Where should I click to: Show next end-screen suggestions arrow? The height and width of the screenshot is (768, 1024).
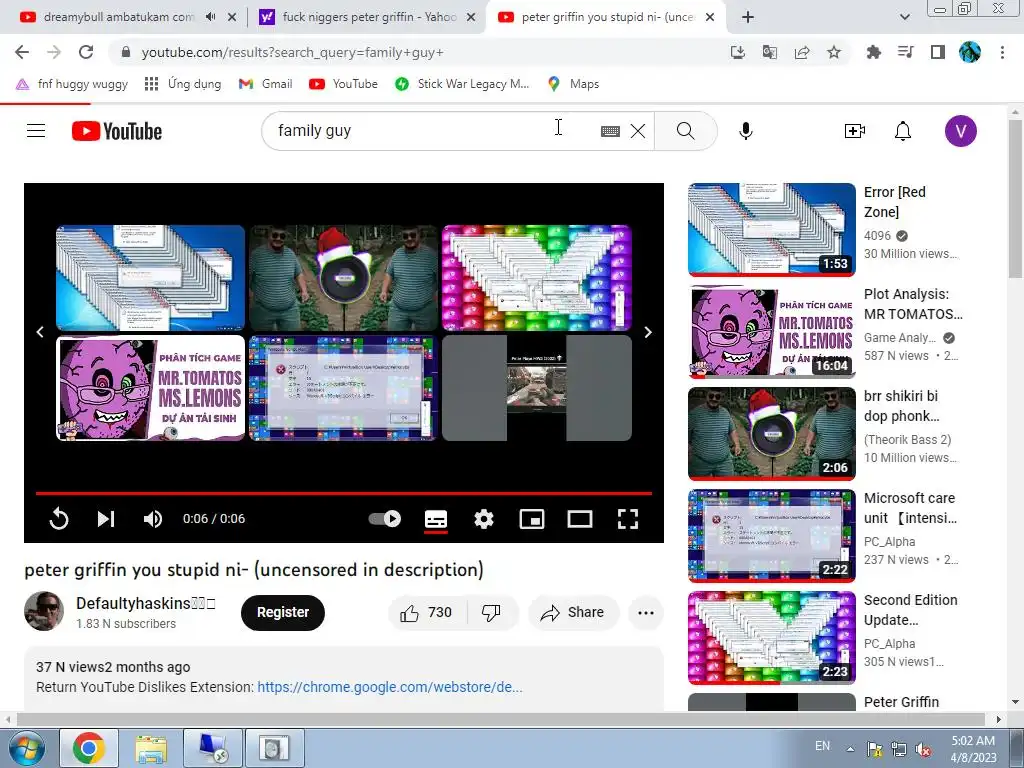coord(648,332)
